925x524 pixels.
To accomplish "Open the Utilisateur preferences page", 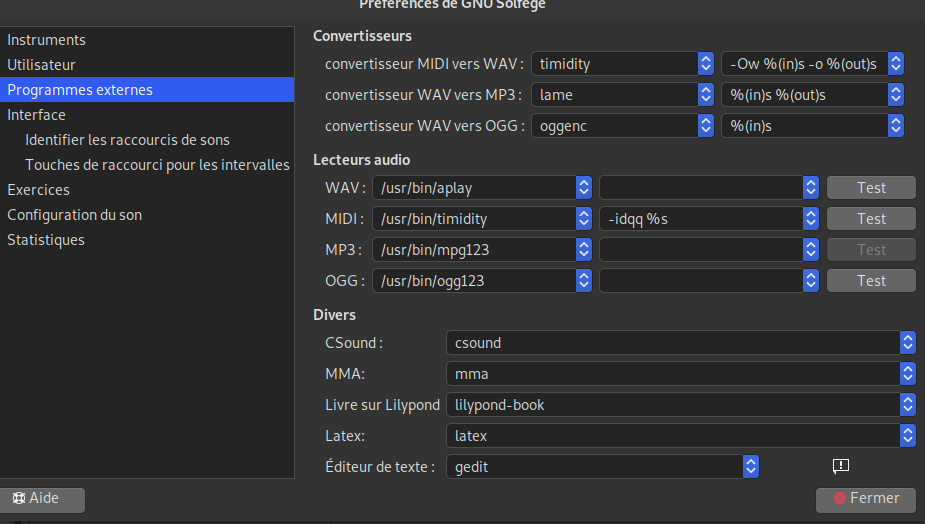I will 41,65.
